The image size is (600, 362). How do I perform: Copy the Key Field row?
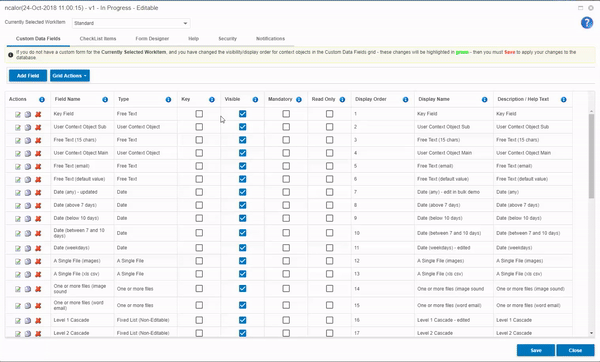(28, 114)
